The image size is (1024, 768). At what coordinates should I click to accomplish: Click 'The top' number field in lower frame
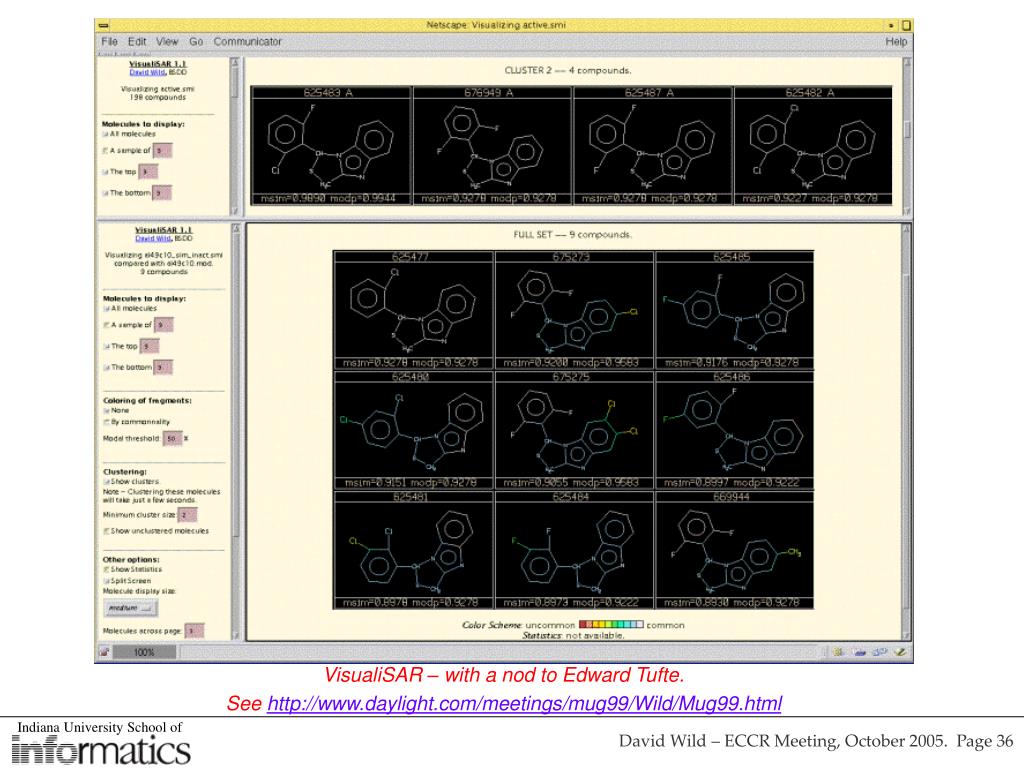(x=150, y=347)
